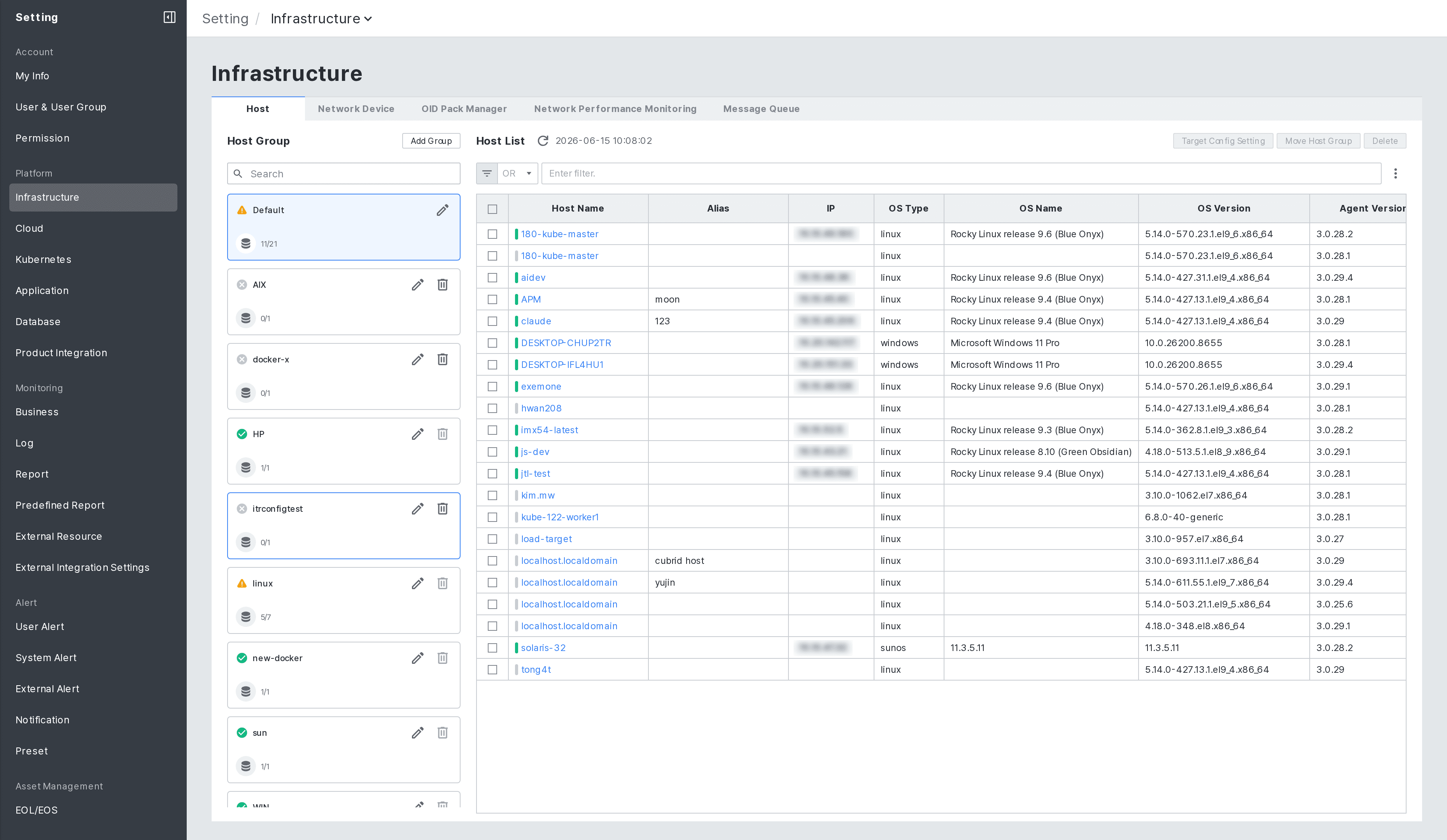Screen dimensions: 1447x840
Task: Click the Add Group button
Action: point(431,141)
